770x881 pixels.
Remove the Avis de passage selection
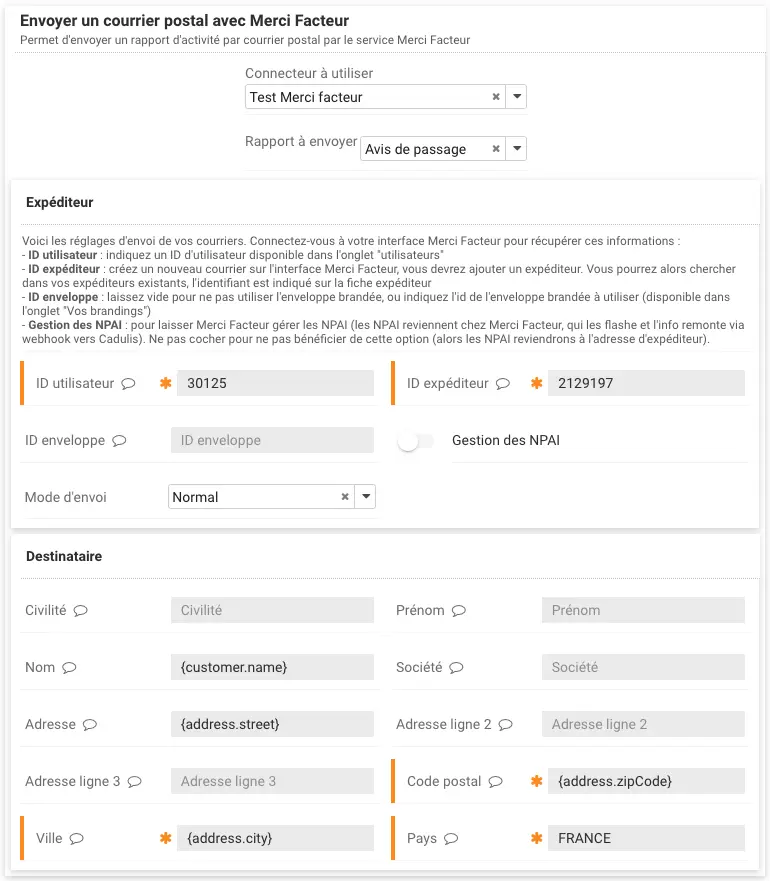tap(495, 148)
